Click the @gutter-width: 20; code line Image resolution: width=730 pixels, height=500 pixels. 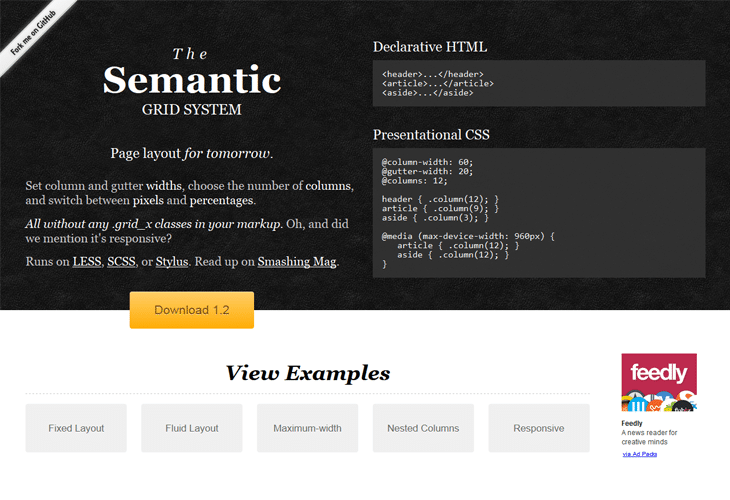click(x=427, y=171)
